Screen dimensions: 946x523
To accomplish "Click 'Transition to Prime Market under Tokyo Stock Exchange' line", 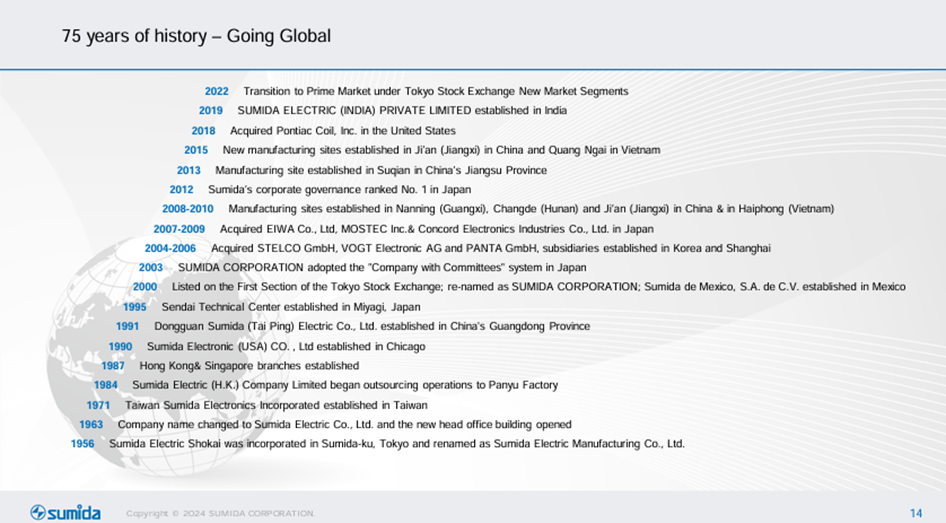I will click(x=436, y=91).
